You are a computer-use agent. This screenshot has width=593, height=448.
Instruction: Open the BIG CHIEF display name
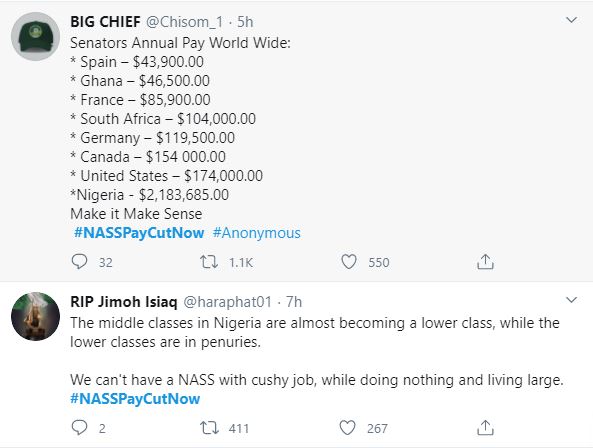[106, 22]
